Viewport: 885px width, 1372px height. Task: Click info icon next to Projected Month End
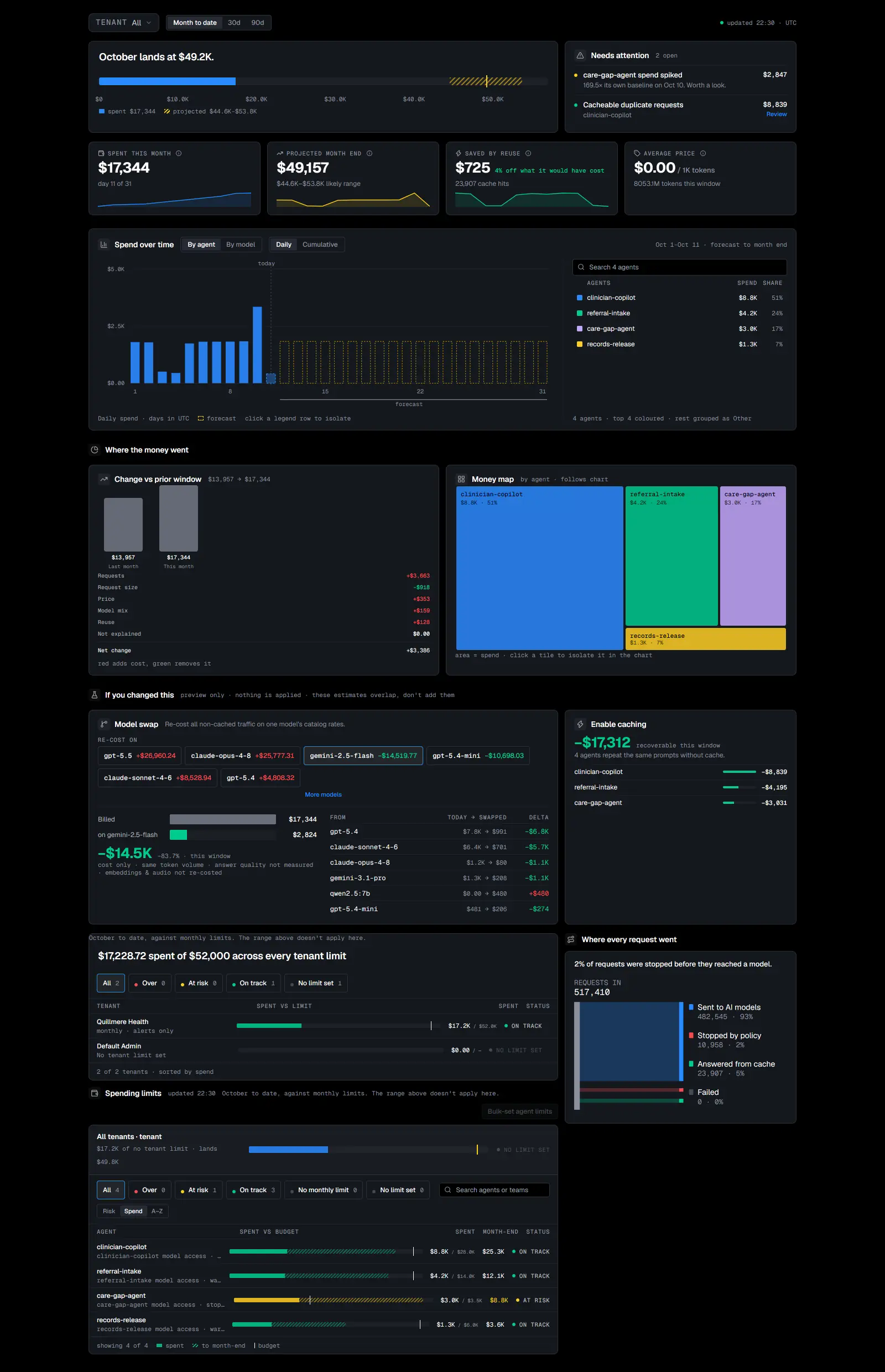tap(369, 153)
